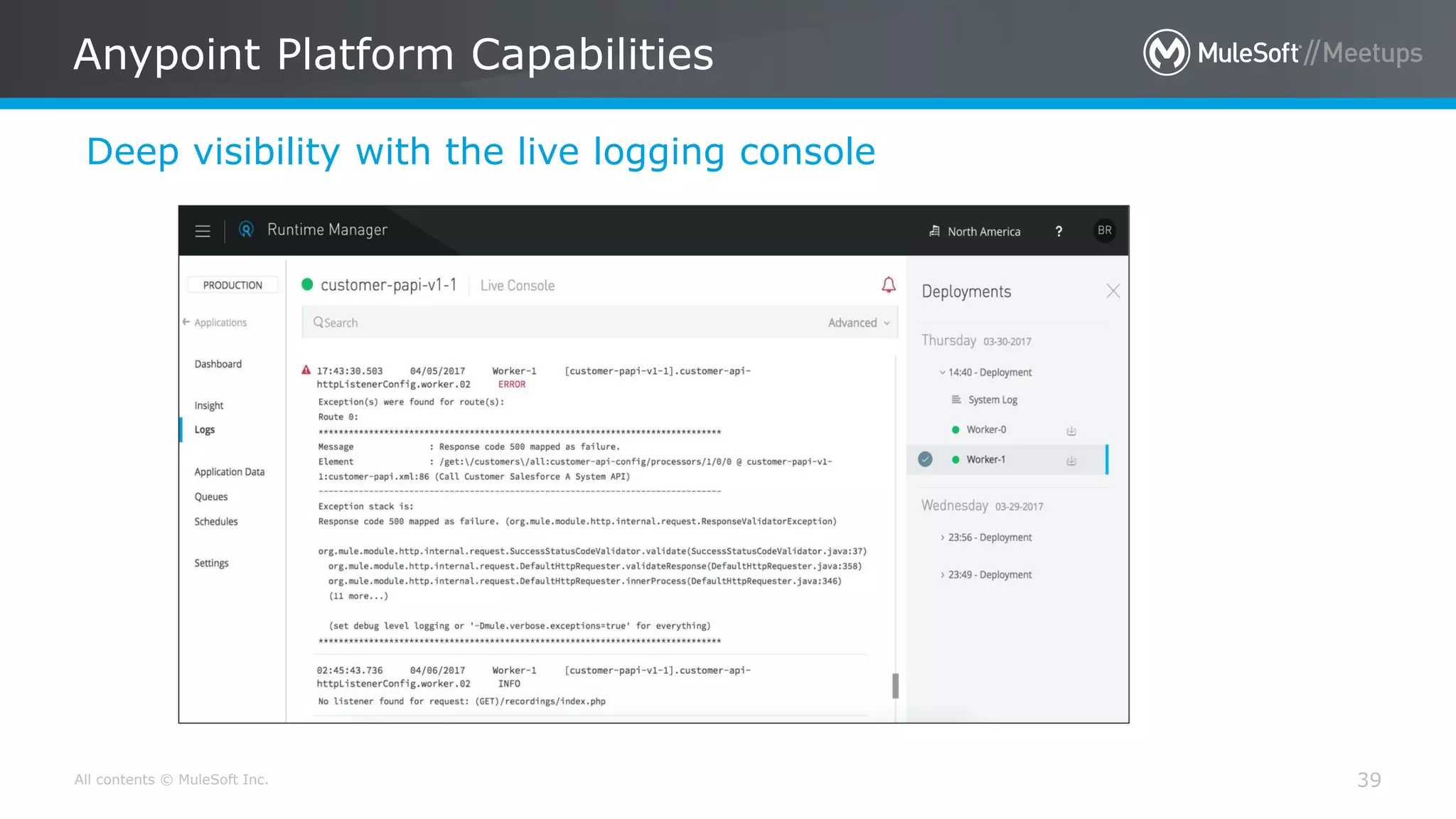Click the Runtime Manager title

point(327,230)
